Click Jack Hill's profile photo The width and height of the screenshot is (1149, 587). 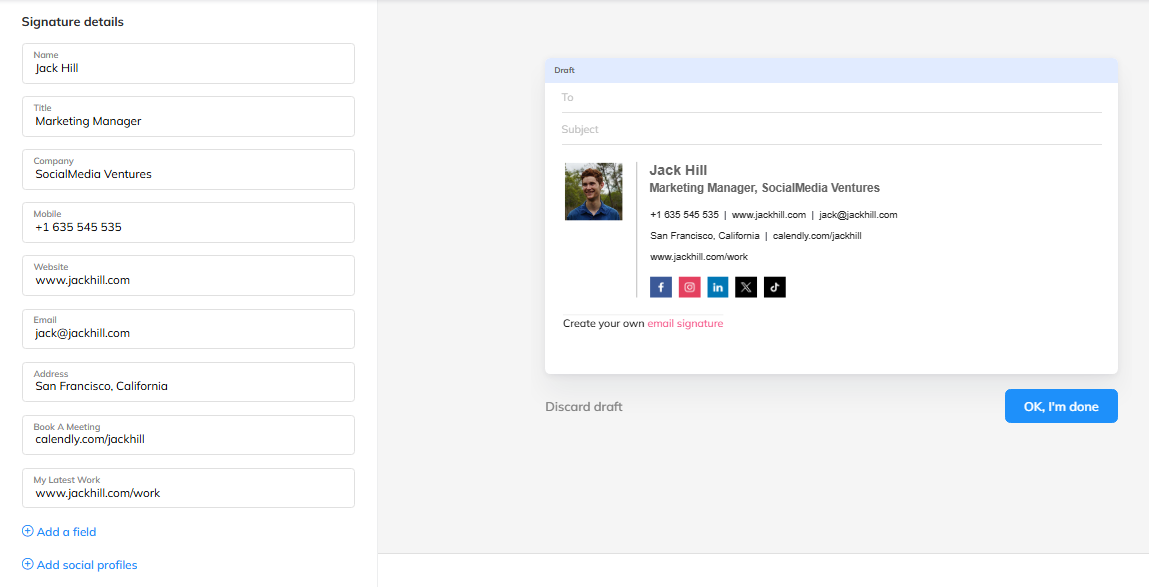[x=593, y=192]
